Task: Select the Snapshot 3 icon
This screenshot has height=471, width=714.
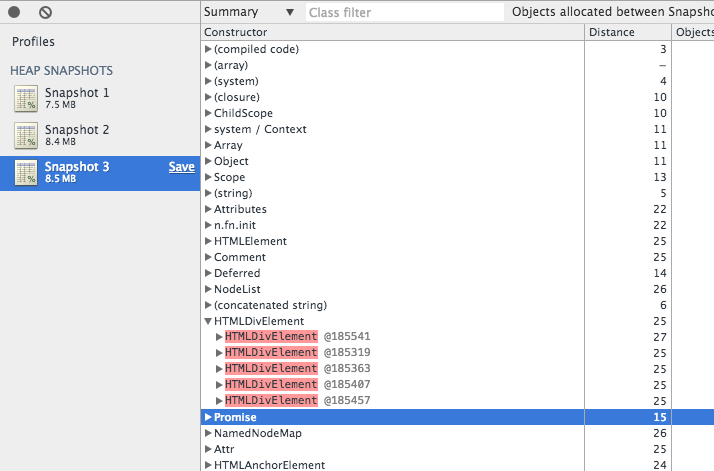Action: point(26,173)
